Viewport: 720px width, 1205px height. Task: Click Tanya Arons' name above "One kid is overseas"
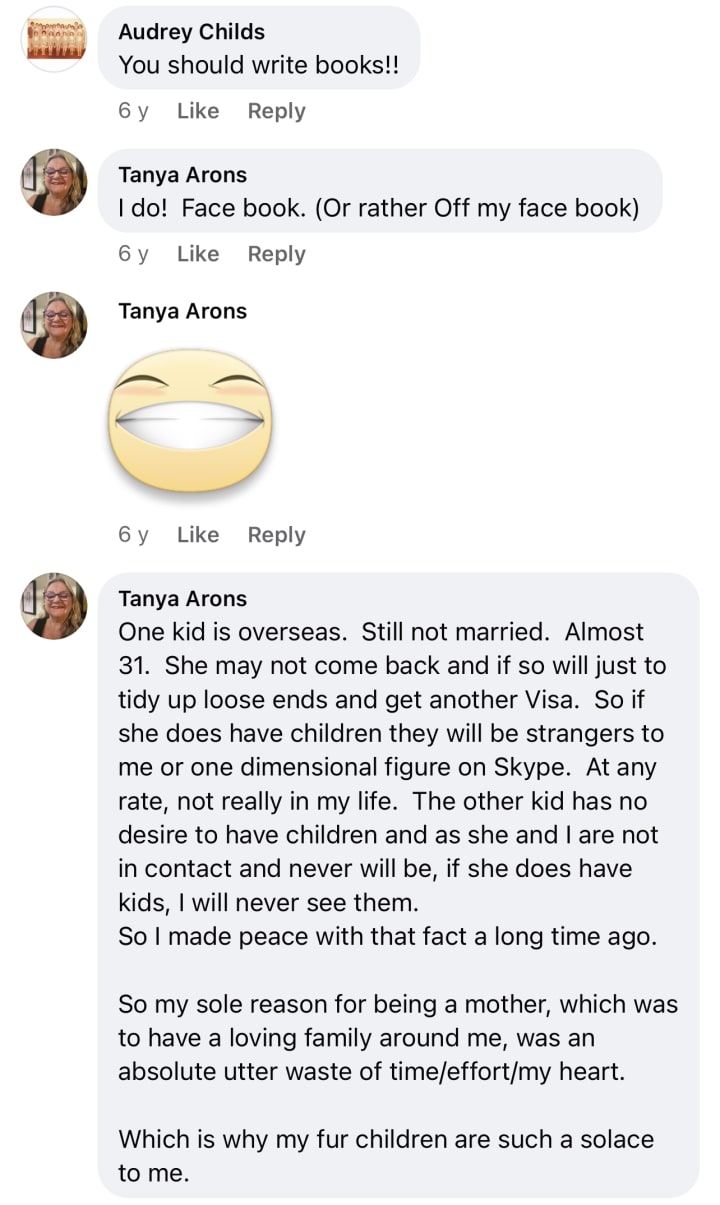(x=182, y=599)
